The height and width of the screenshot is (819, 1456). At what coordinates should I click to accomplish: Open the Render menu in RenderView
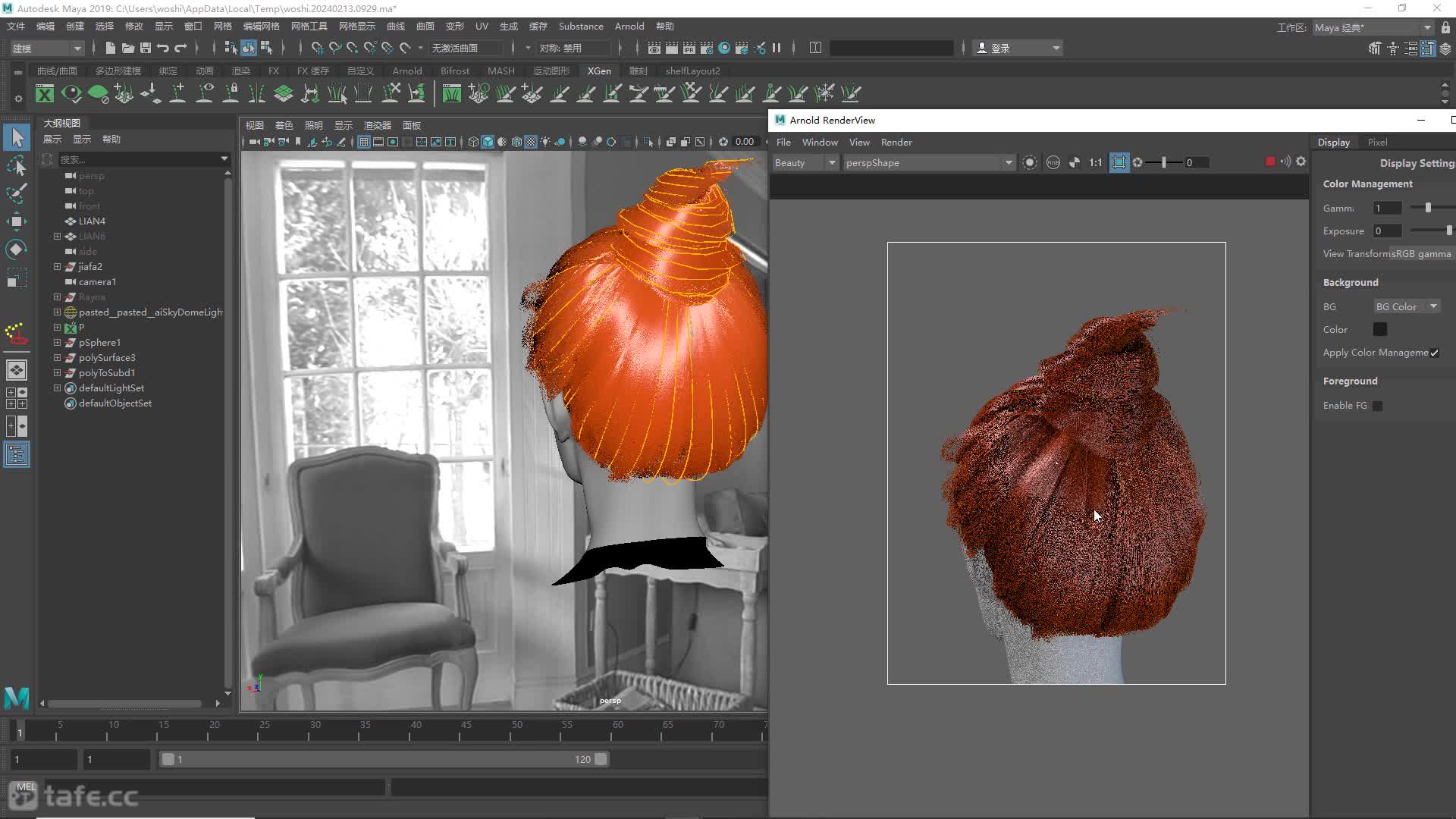click(x=896, y=142)
